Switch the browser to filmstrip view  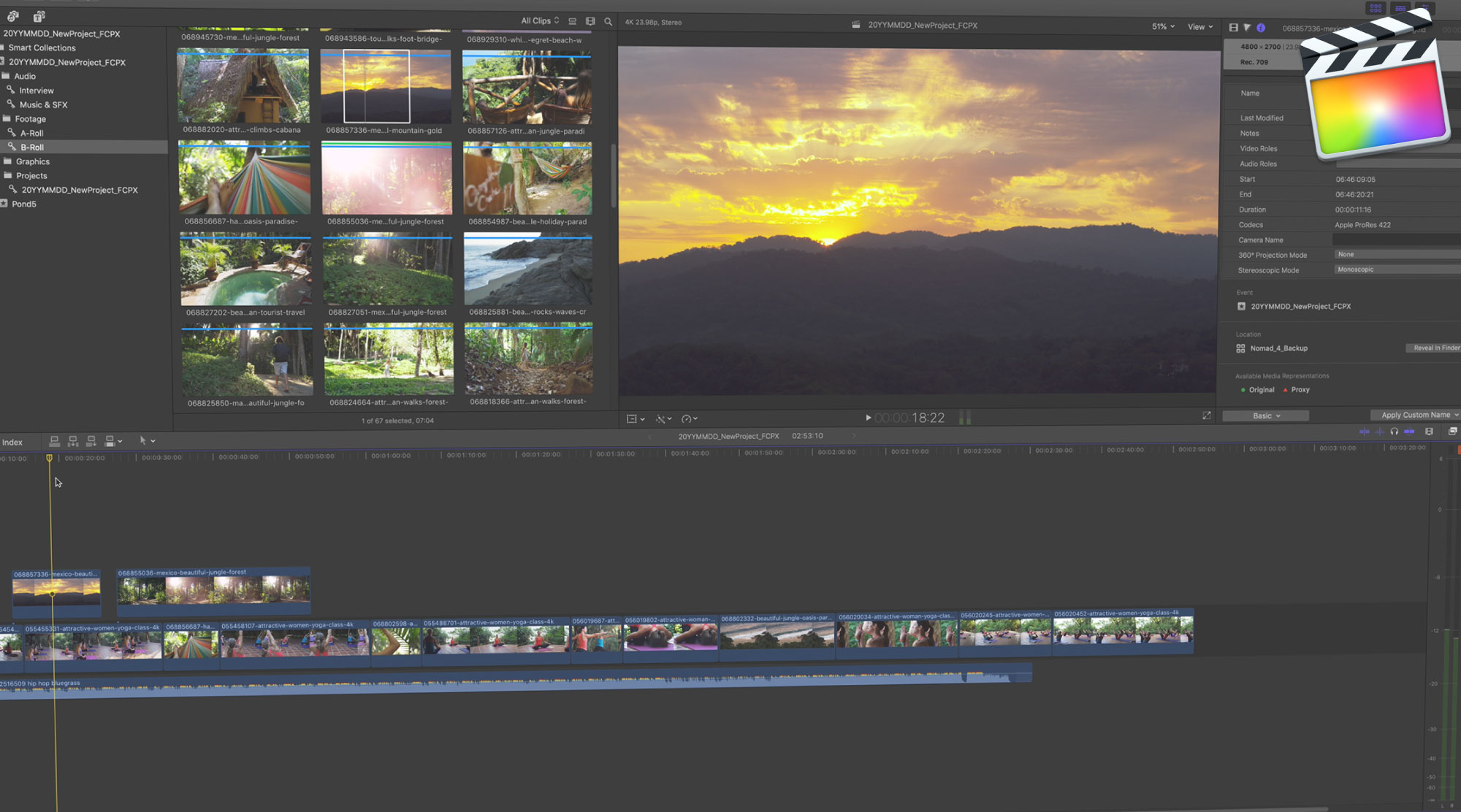573,20
